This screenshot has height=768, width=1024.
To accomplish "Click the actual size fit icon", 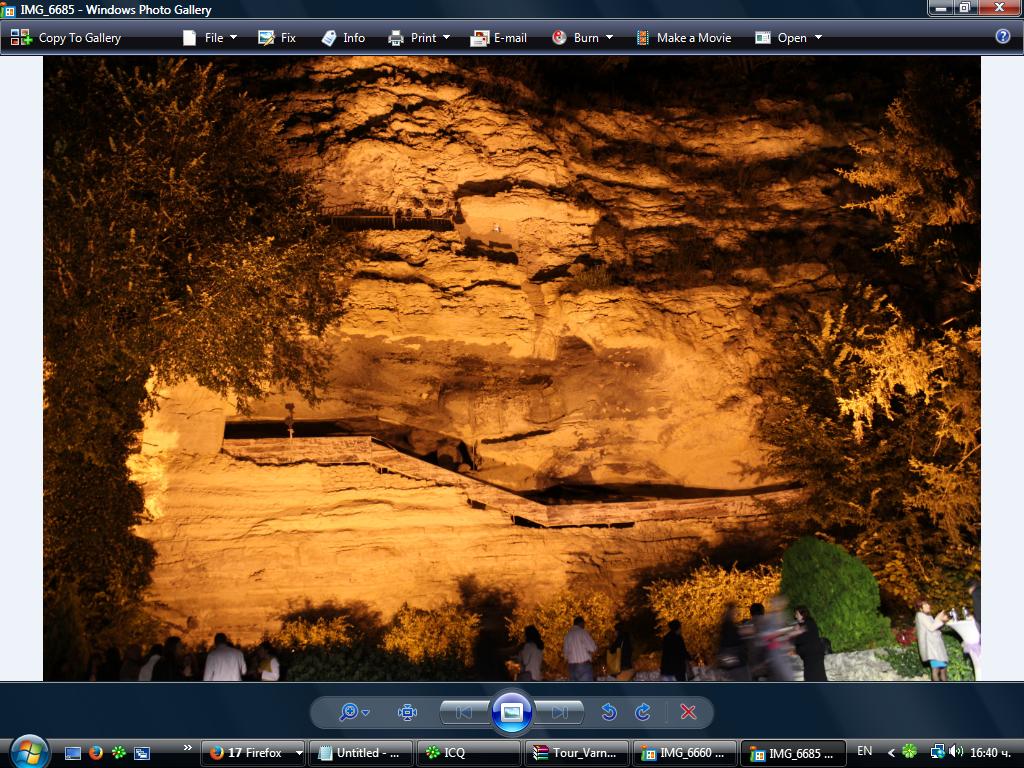I will coord(408,712).
